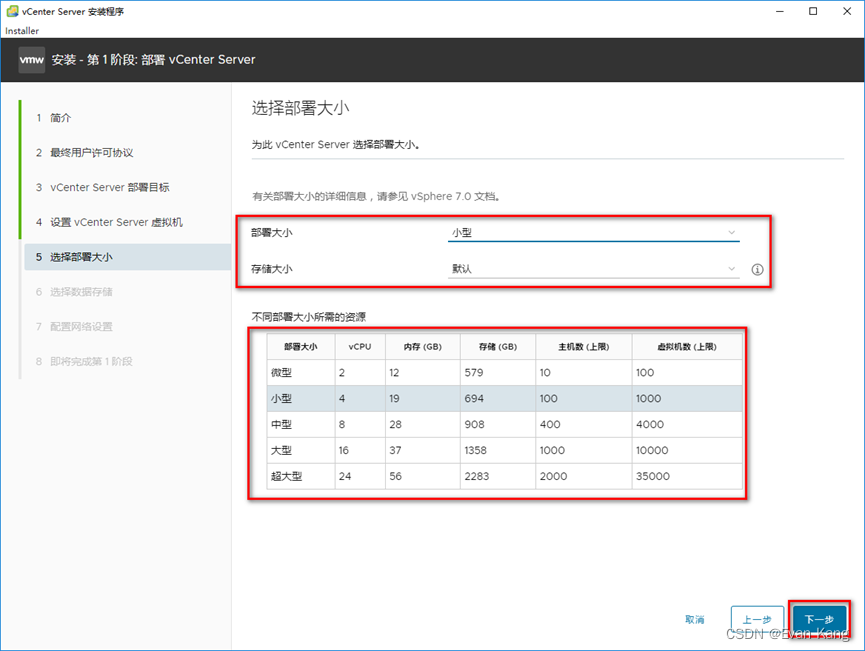Open the 存储大小 dropdown showing 默认
The width and height of the screenshot is (865, 651).
click(x=593, y=269)
